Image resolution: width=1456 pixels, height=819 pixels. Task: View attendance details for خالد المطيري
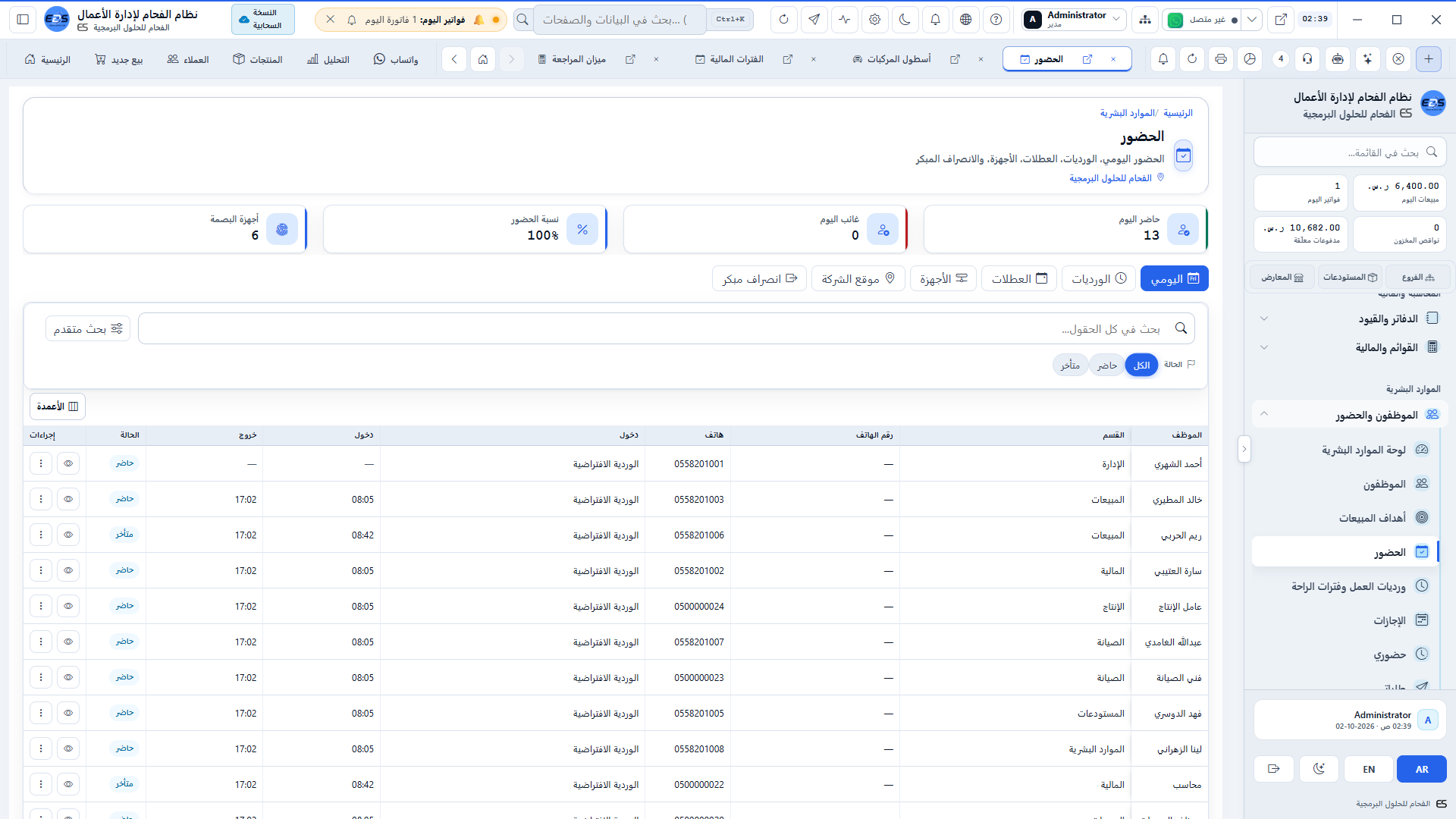coord(68,499)
